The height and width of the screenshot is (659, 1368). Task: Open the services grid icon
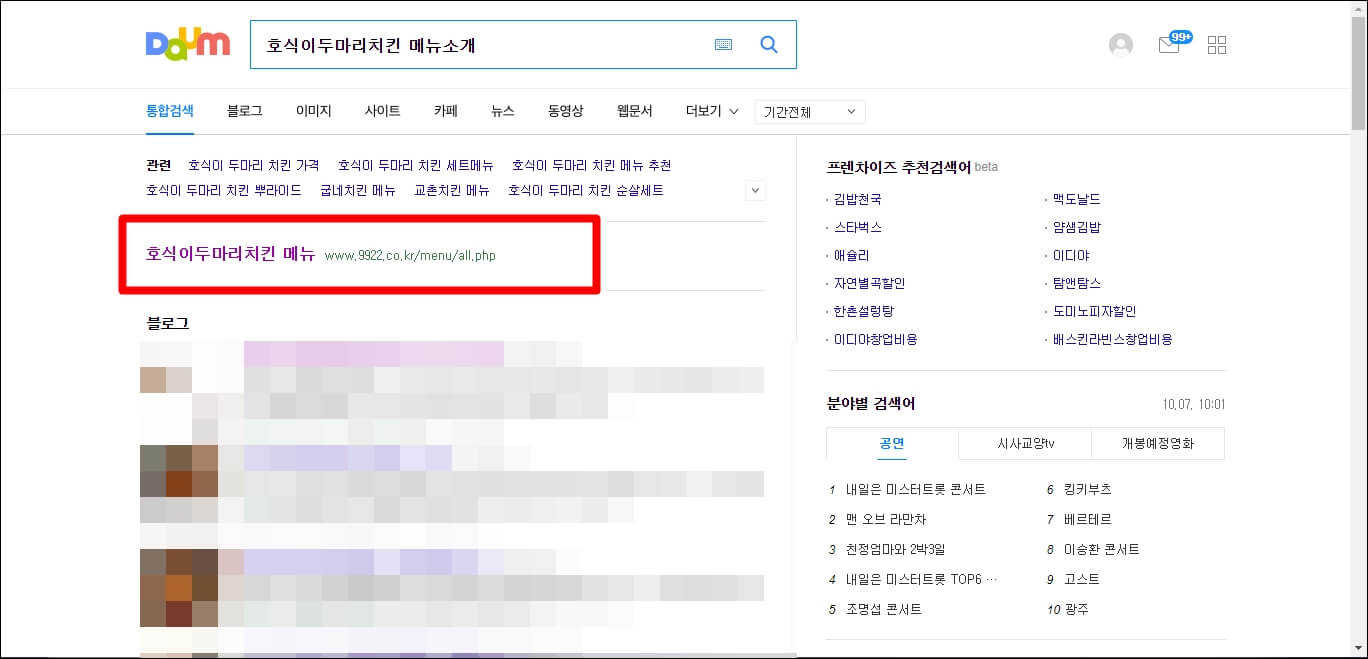(1217, 45)
